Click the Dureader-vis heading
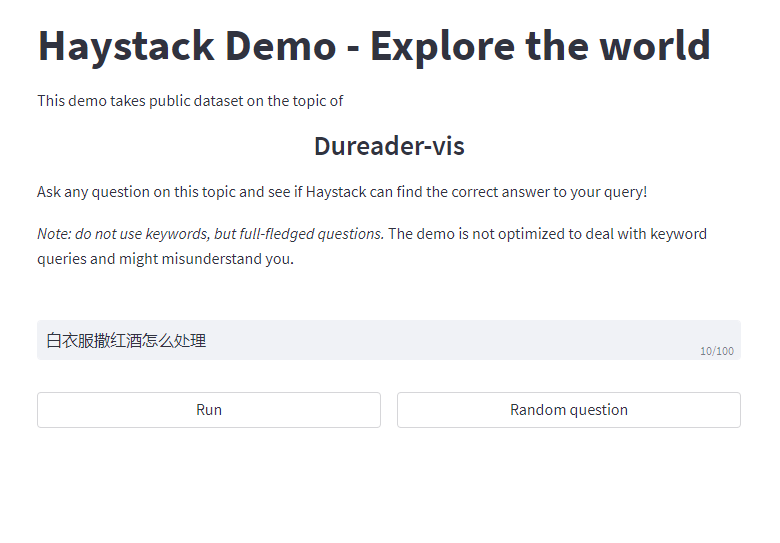 click(x=390, y=146)
